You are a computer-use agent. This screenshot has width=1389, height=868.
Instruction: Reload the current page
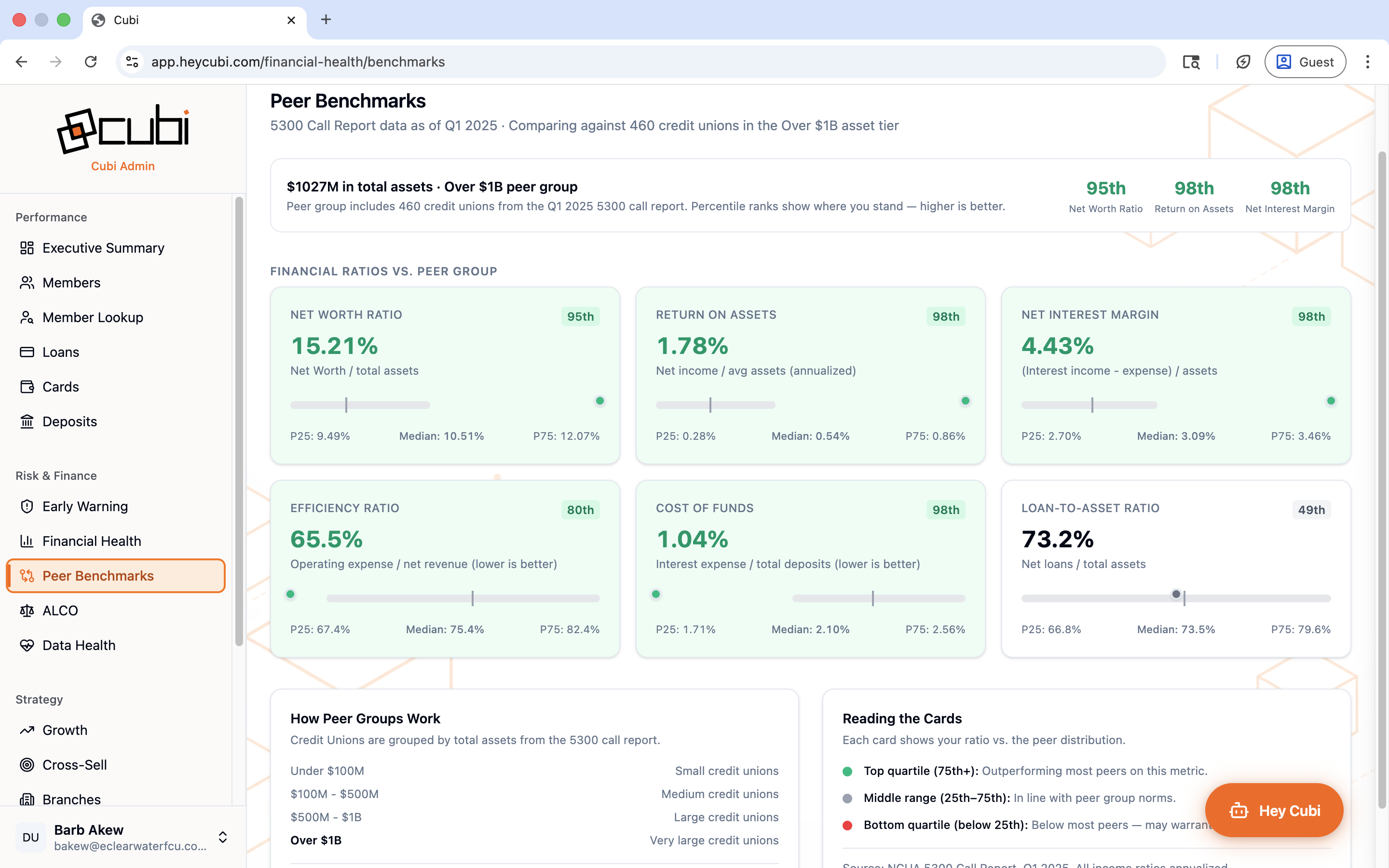pyautogui.click(x=91, y=61)
